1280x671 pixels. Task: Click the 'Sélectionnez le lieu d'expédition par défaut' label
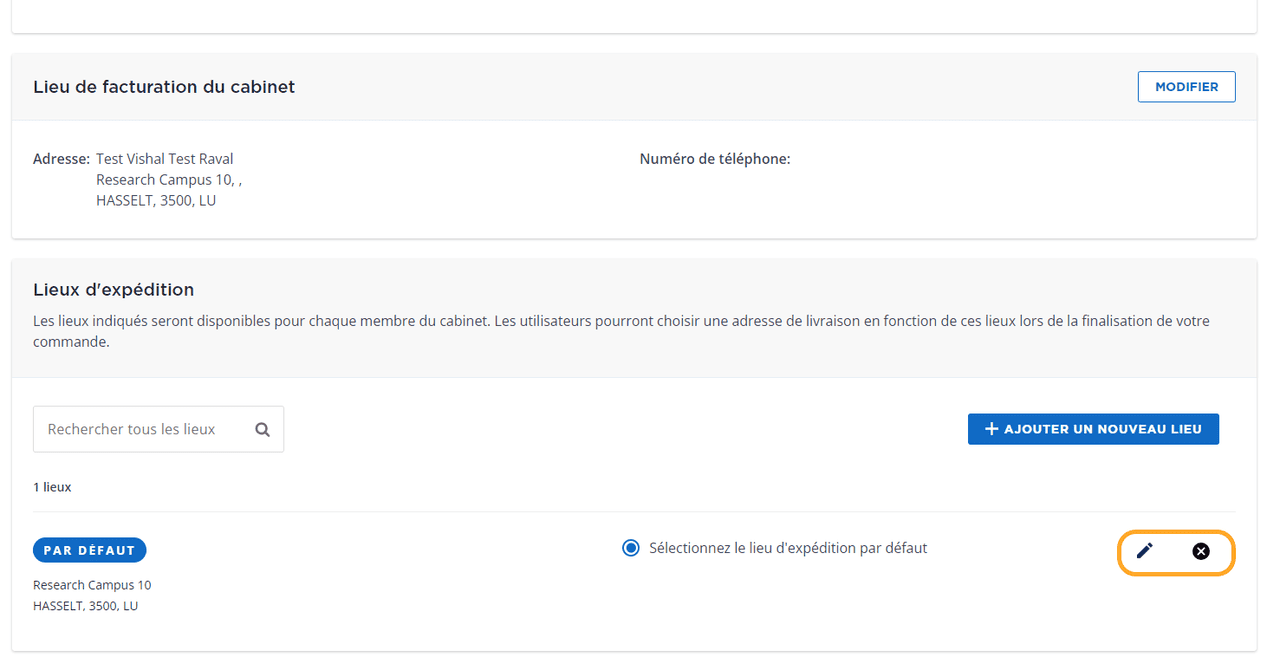pos(788,548)
